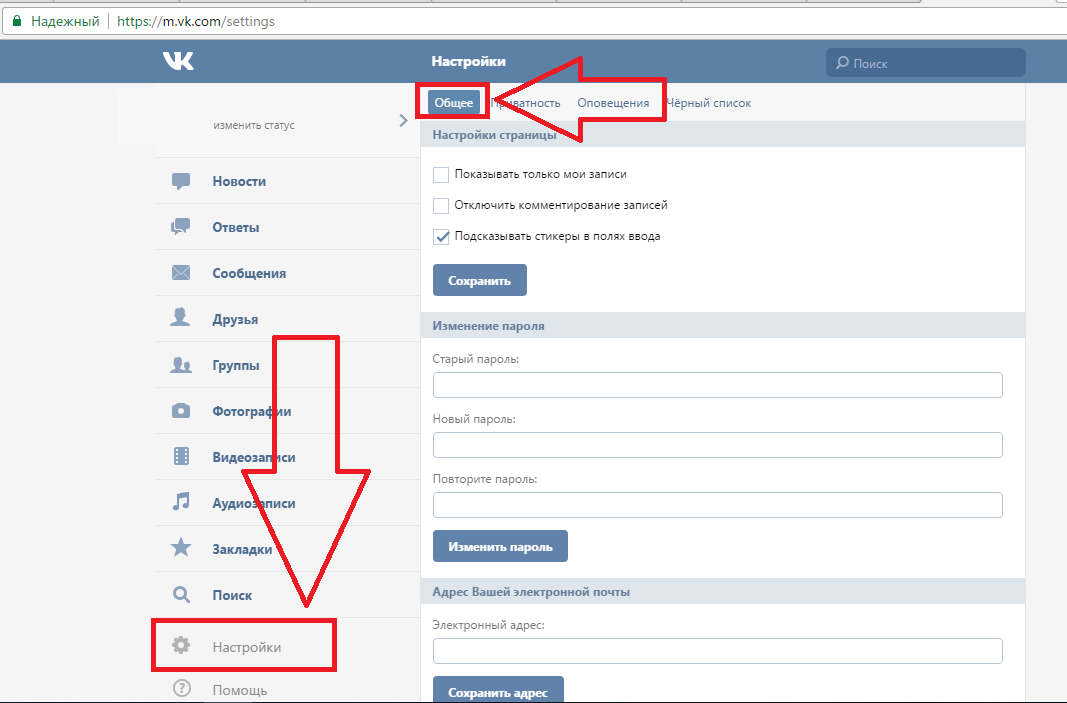This screenshot has height=703, width=1067.
Task: Click the Поиск magnifier icon in sidebar
Action: tap(181, 595)
